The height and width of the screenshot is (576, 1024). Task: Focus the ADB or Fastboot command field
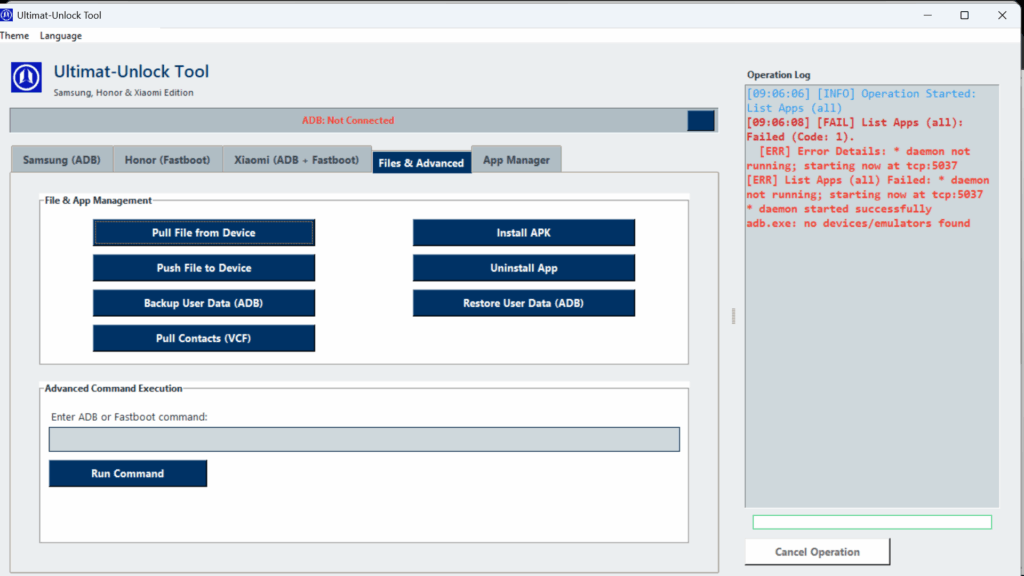(x=364, y=440)
